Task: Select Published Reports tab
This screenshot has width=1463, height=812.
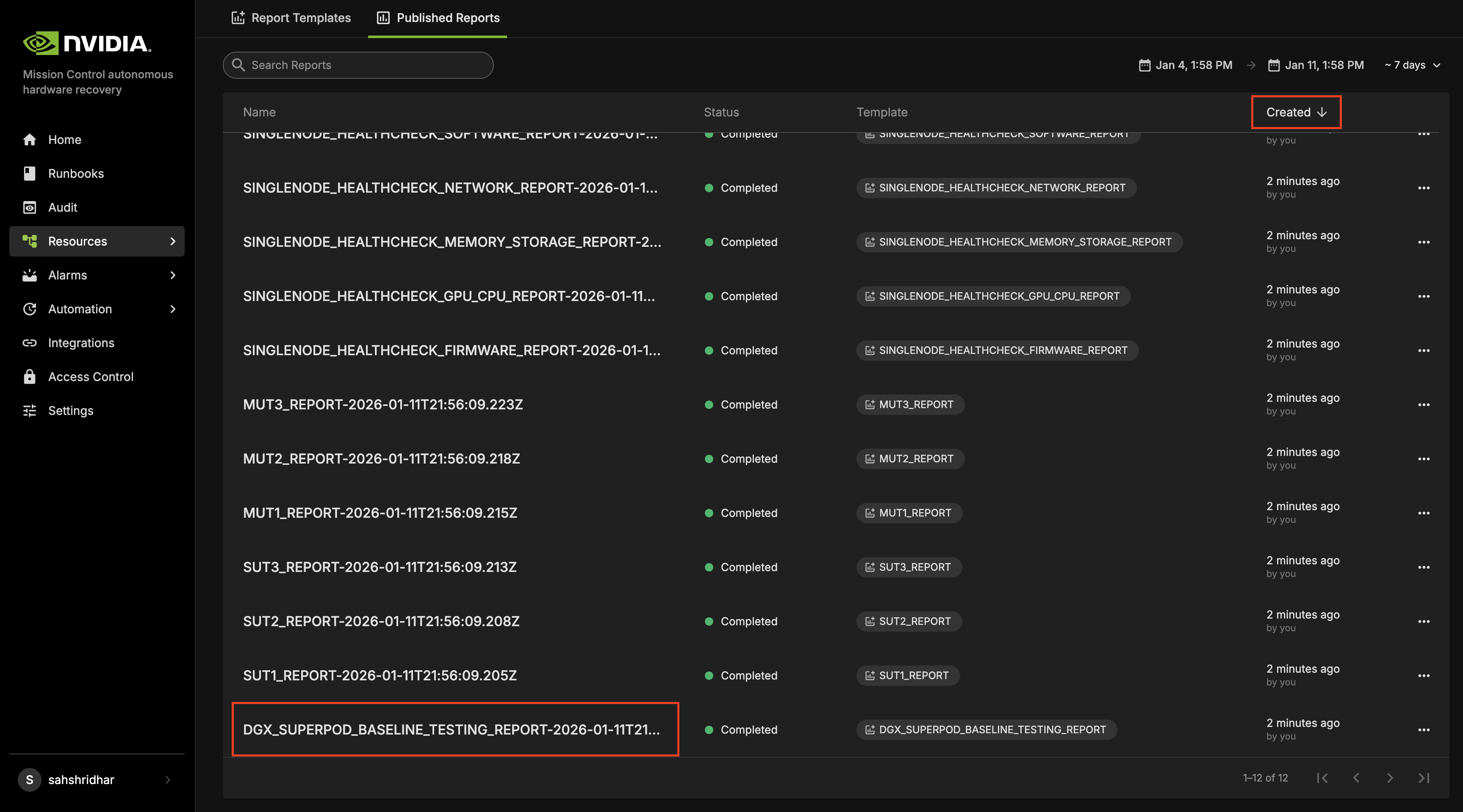Action: [x=437, y=18]
